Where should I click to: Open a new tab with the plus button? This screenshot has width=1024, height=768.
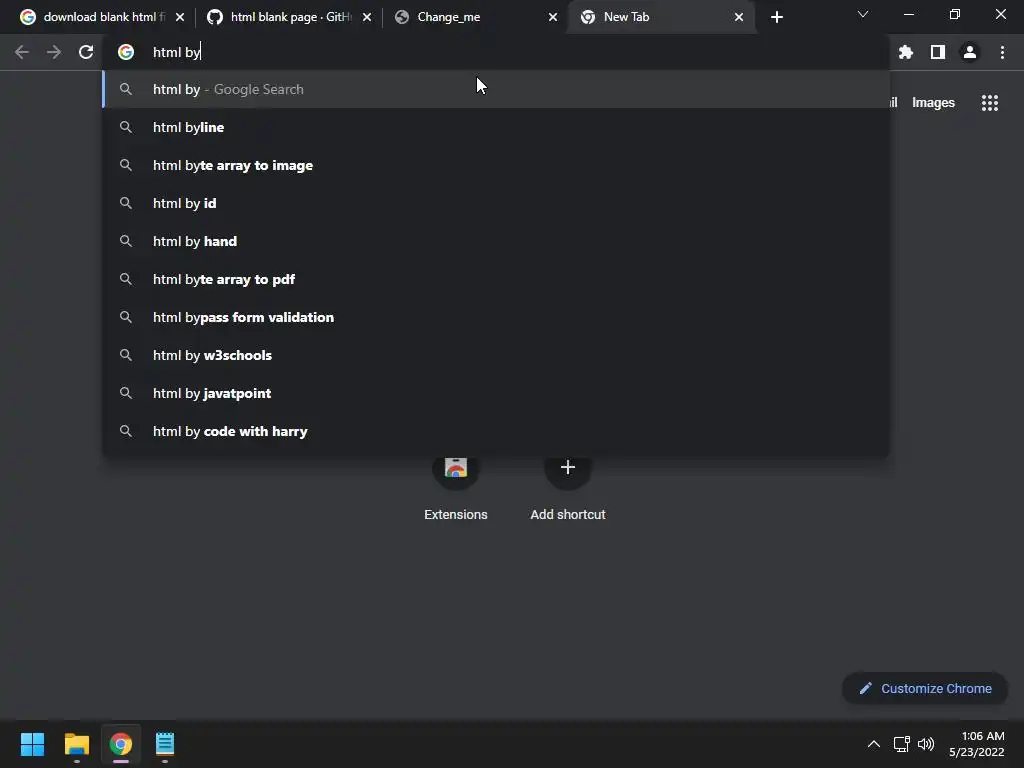776,17
